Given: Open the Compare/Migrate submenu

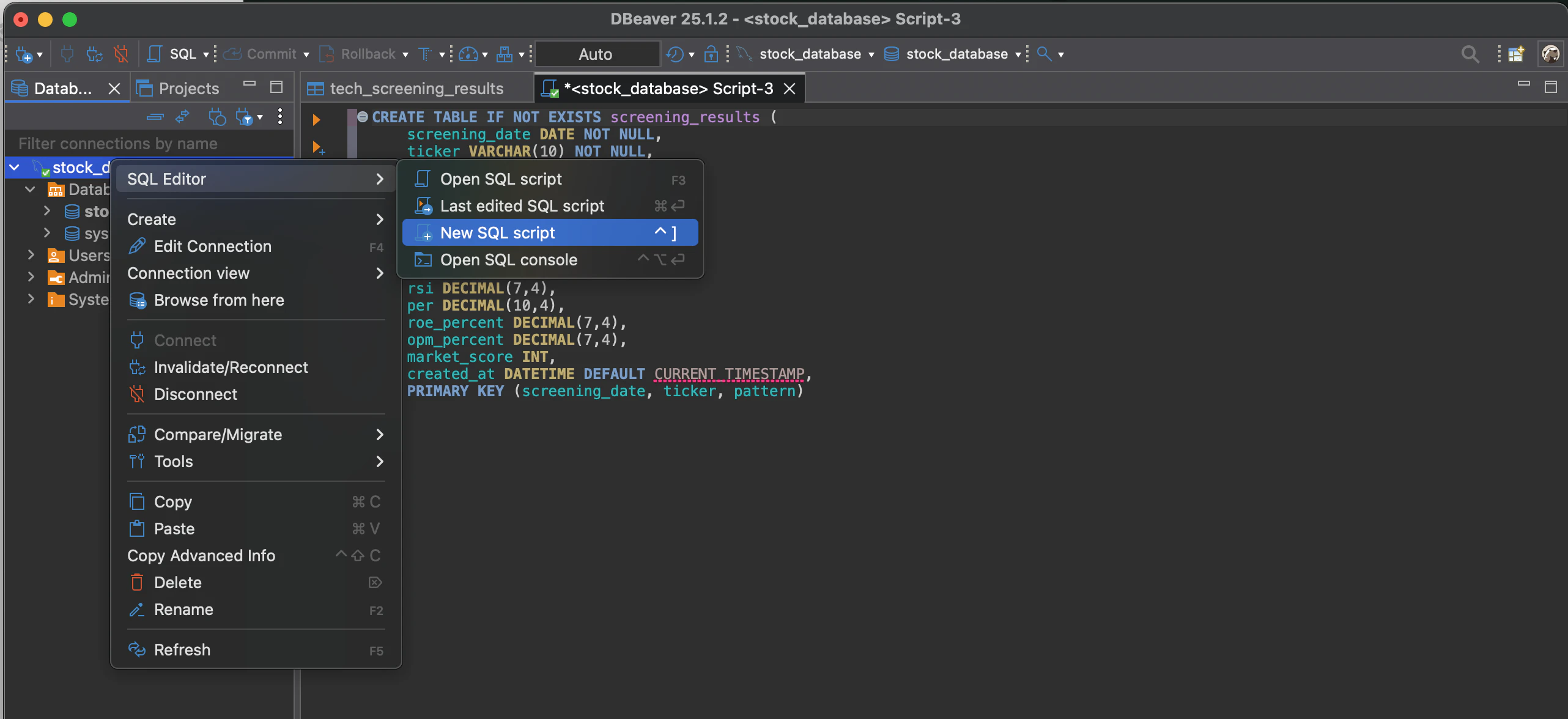Looking at the screenshot, I should tap(256, 435).
